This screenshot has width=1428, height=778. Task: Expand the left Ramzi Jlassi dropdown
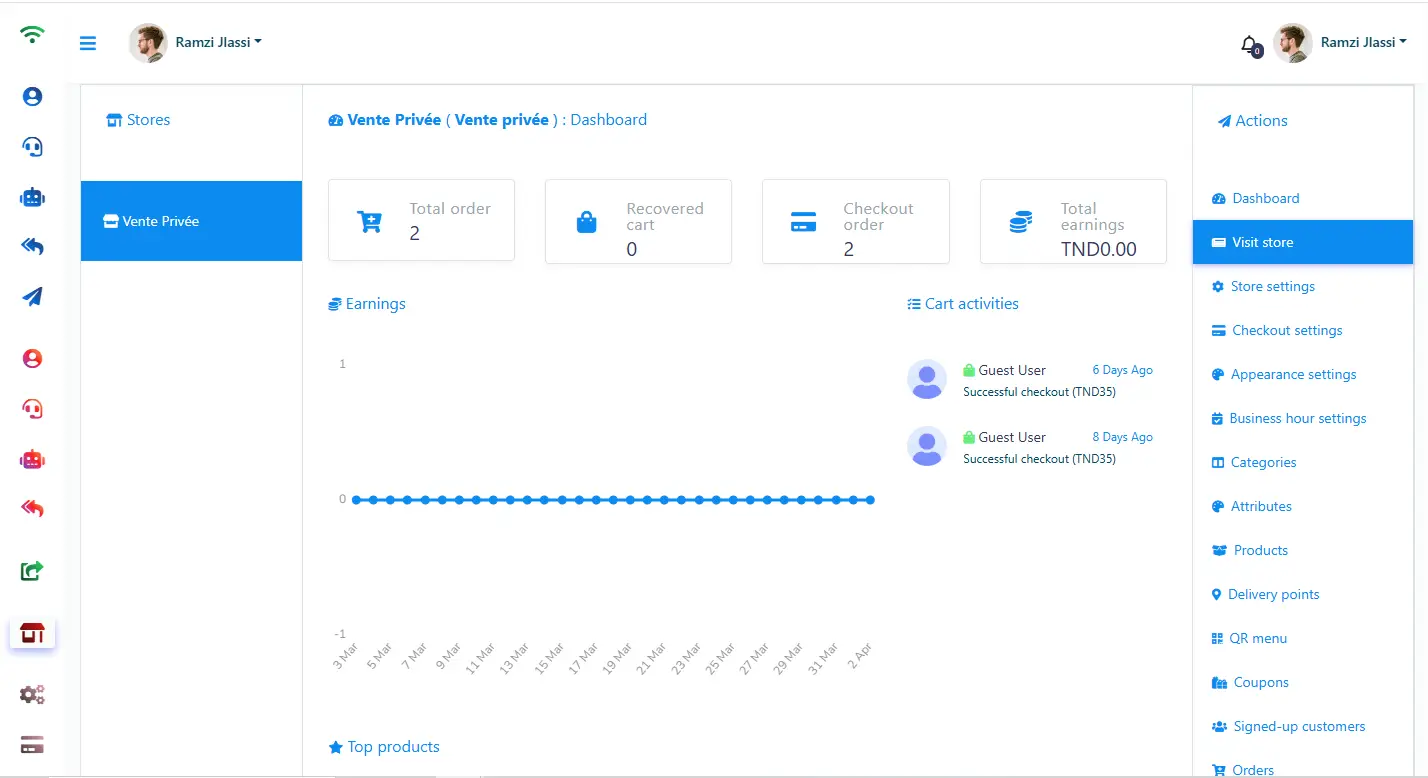click(x=218, y=43)
